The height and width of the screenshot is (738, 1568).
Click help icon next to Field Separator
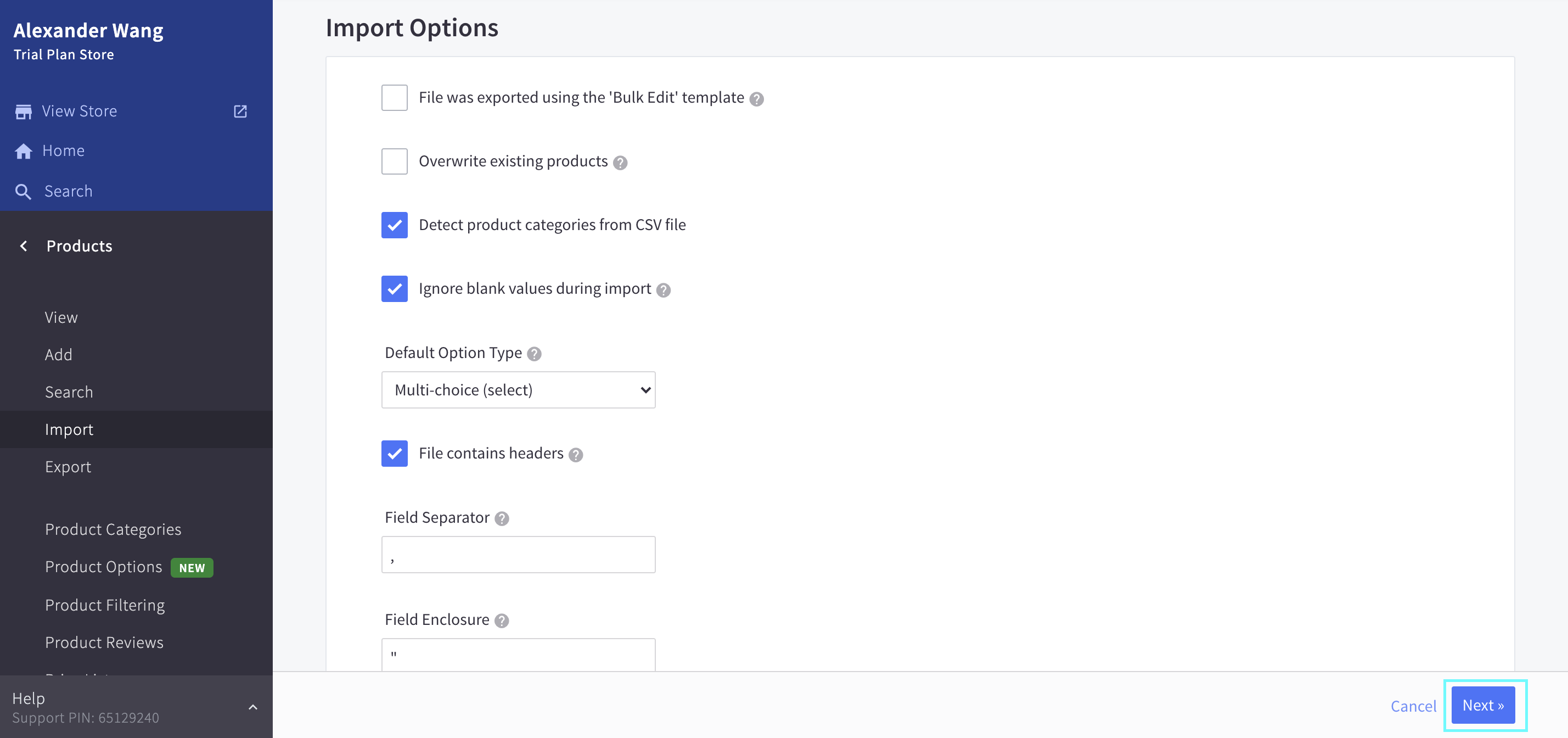click(501, 518)
